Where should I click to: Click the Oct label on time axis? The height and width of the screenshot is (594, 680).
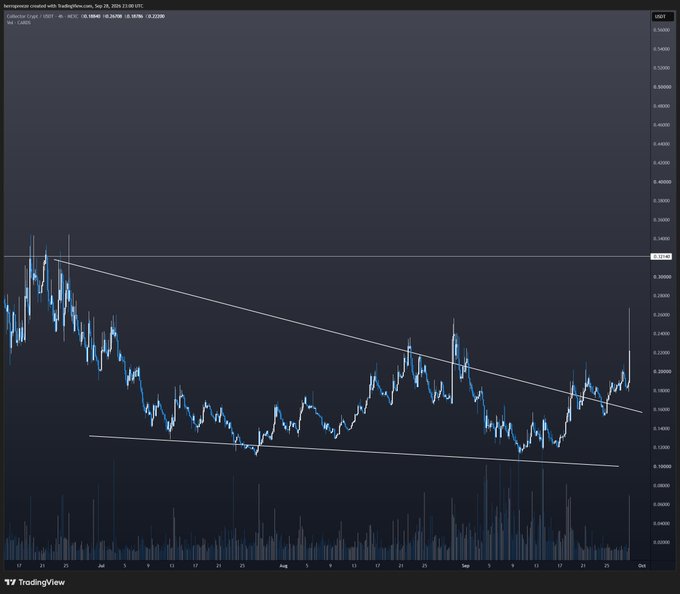click(x=642, y=566)
